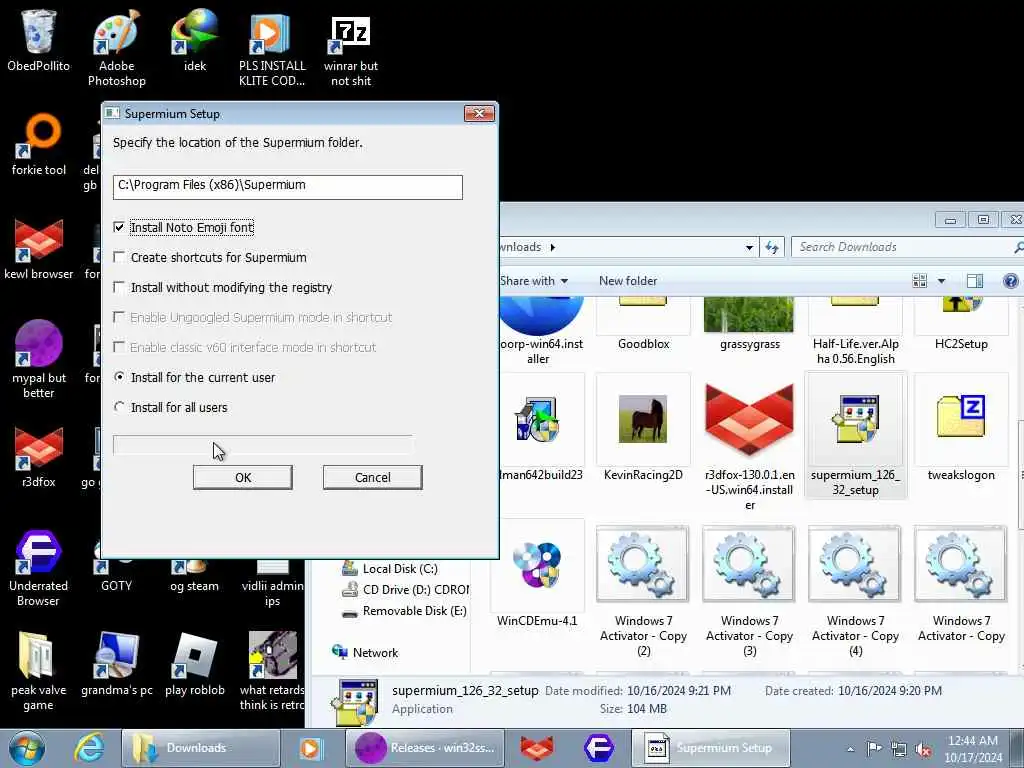This screenshot has width=1024, height=768.
Task: Select the 'mypal but better' desktop icon
Action: (x=39, y=360)
